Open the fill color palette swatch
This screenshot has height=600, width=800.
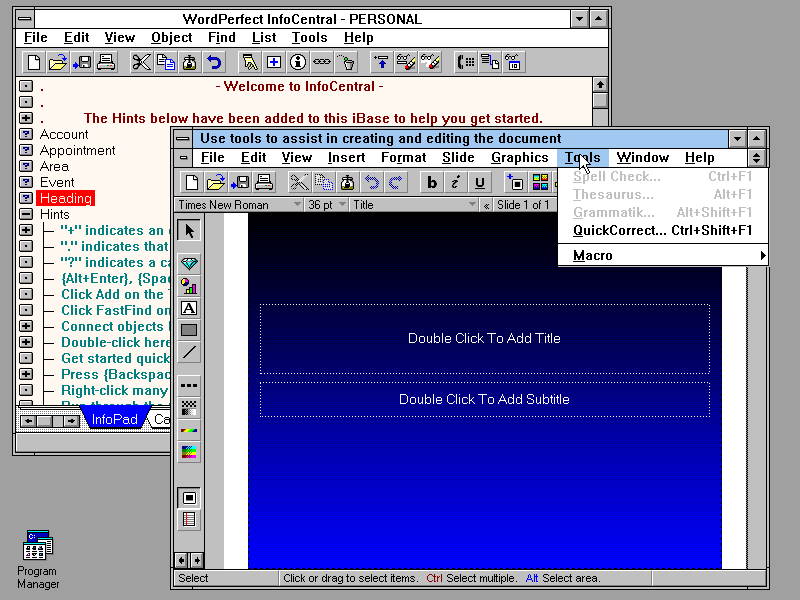(x=189, y=452)
